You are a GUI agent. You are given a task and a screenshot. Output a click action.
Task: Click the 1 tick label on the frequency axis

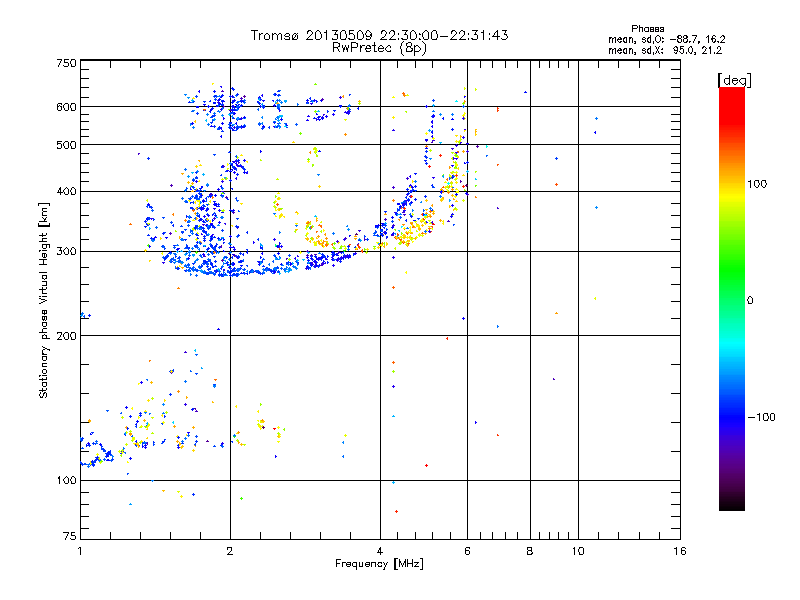[80, 551]
